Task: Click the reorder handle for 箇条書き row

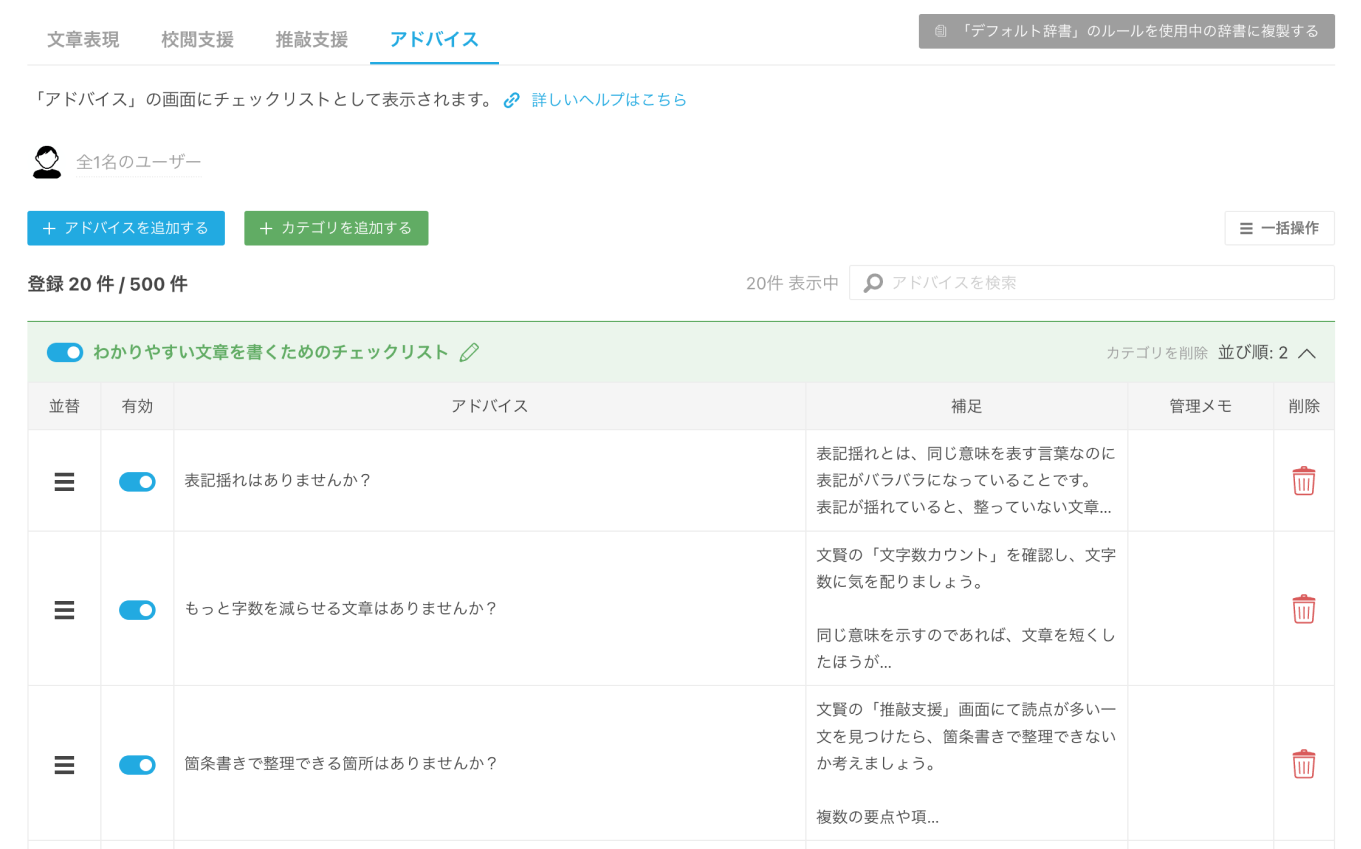Action: pos(64,764)
